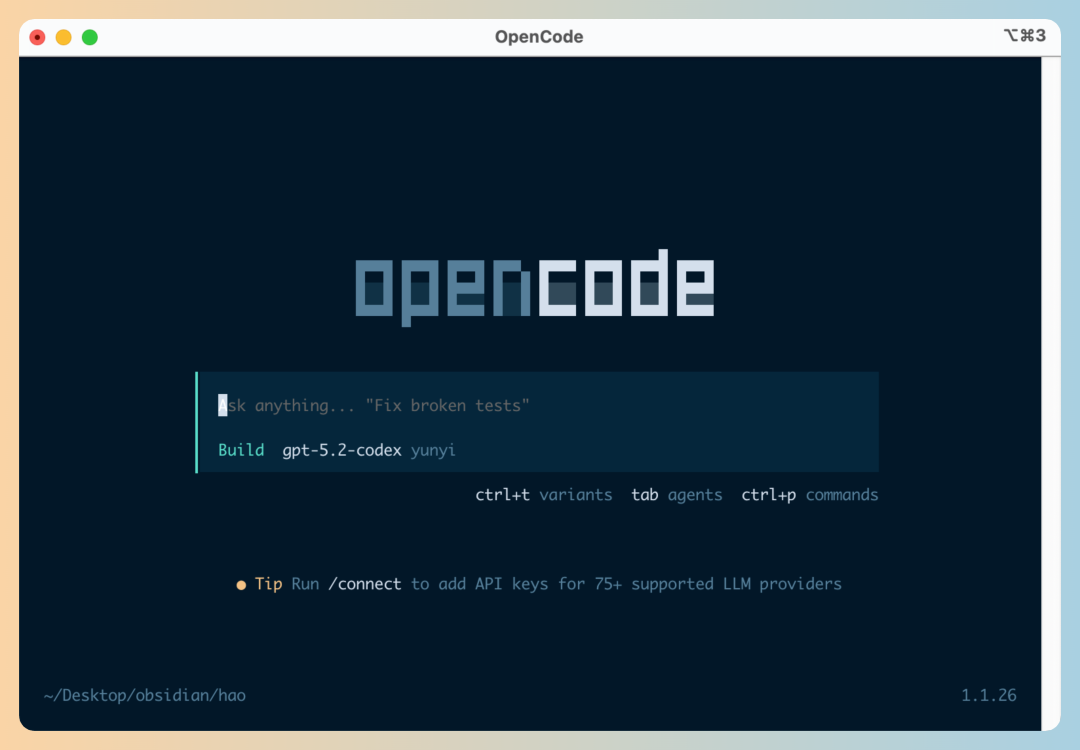The height and width of the screenshot is (750, 1080).
Task: Select the Build agent indicator
Action: tap(240, 450)
